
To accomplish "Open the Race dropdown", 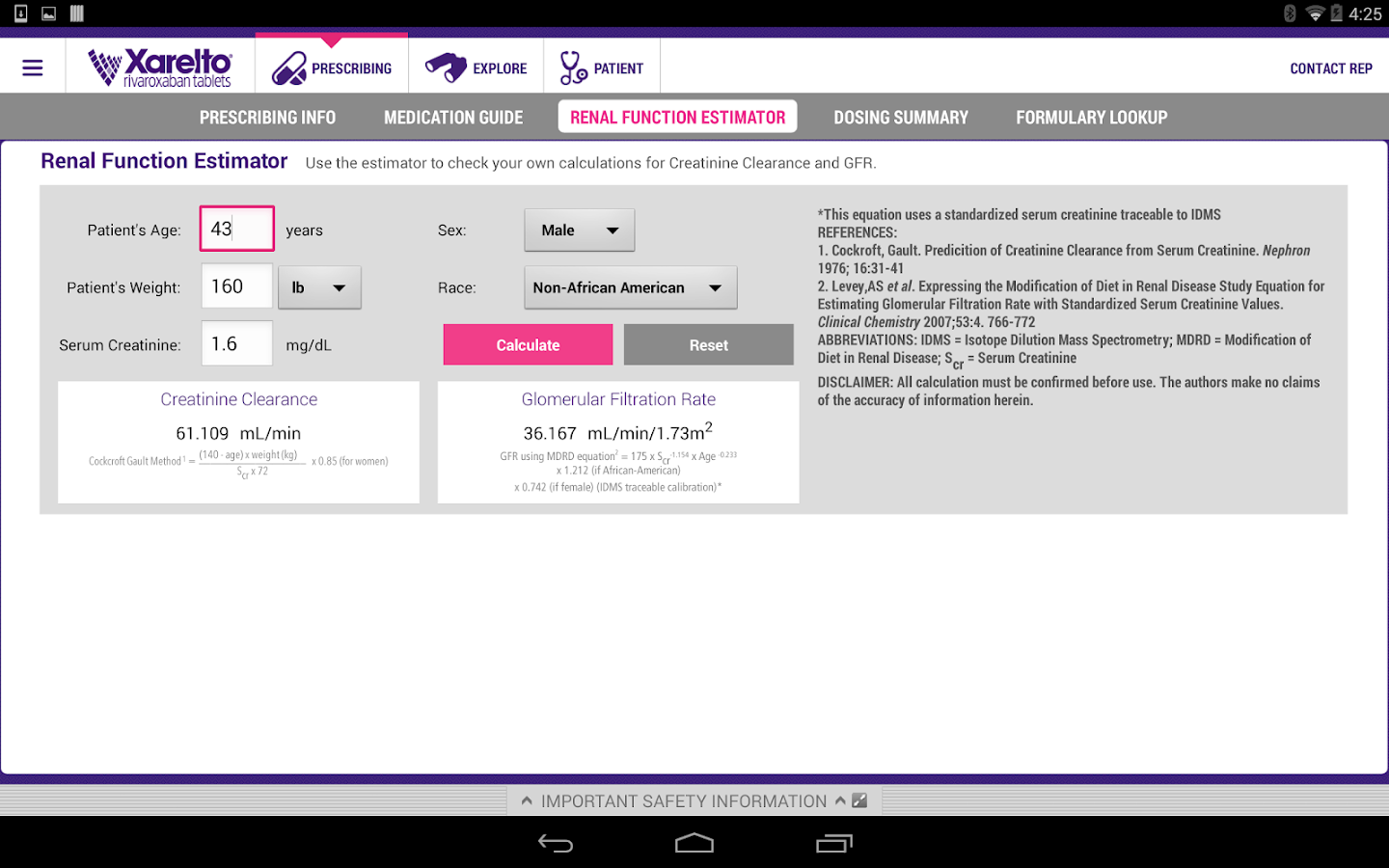I will (631, 287).
